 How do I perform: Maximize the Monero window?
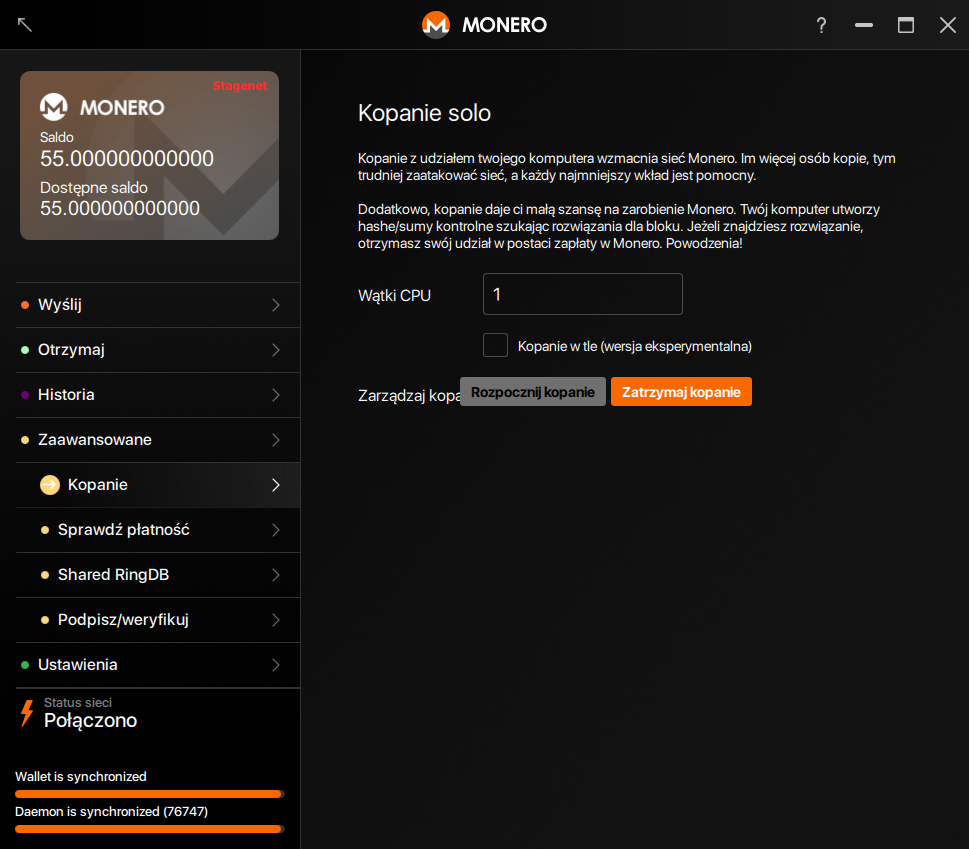906,25
